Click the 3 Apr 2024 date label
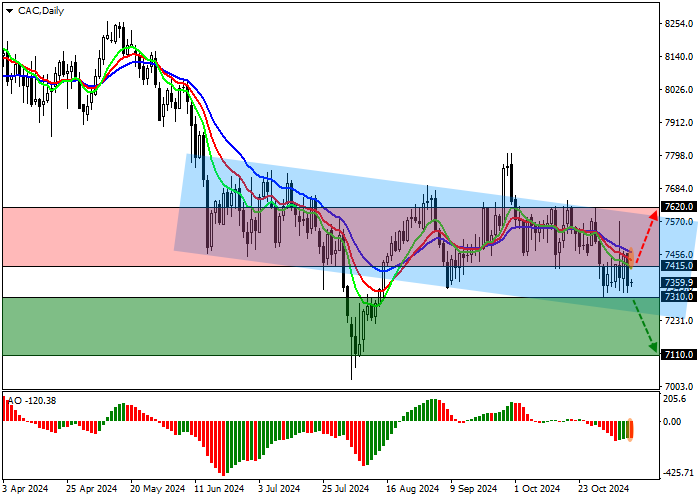Image resolution: width=700 pixels, height=500 pixels. 25,489
